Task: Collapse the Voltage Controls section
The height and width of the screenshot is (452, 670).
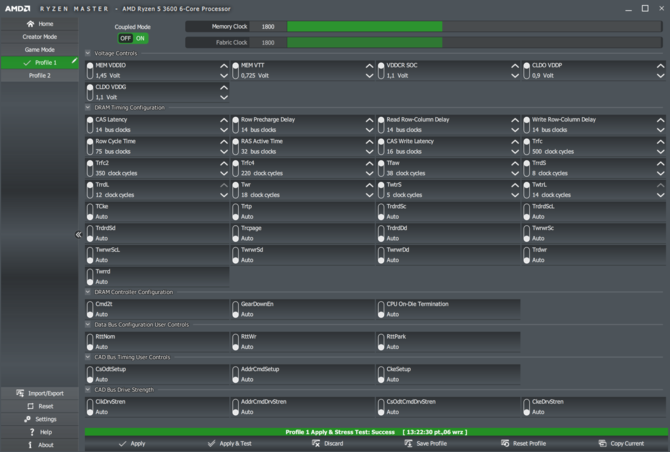Action: click(x=88, y=53)
